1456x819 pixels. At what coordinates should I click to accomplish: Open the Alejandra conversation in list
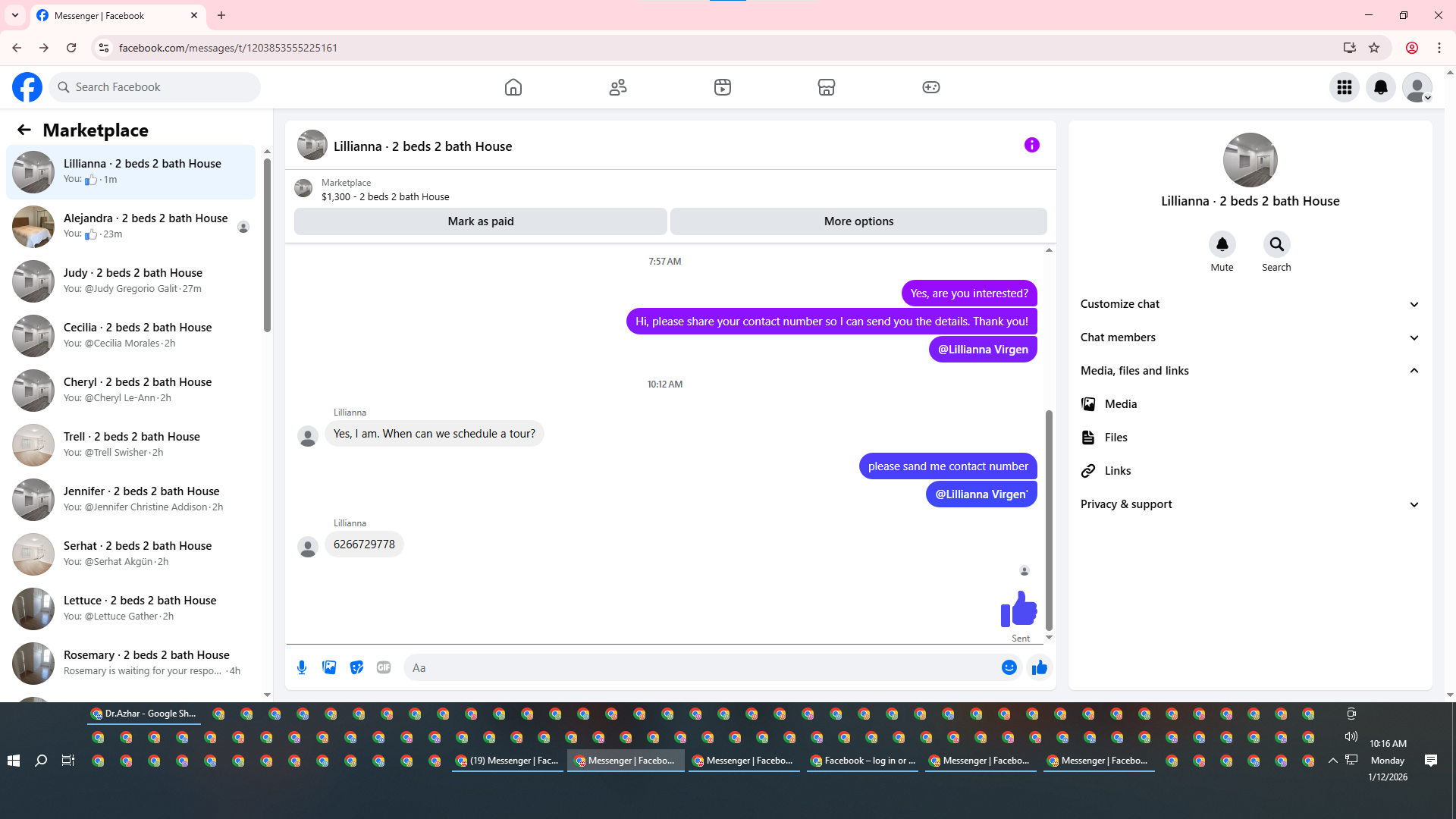pos(133,226)
